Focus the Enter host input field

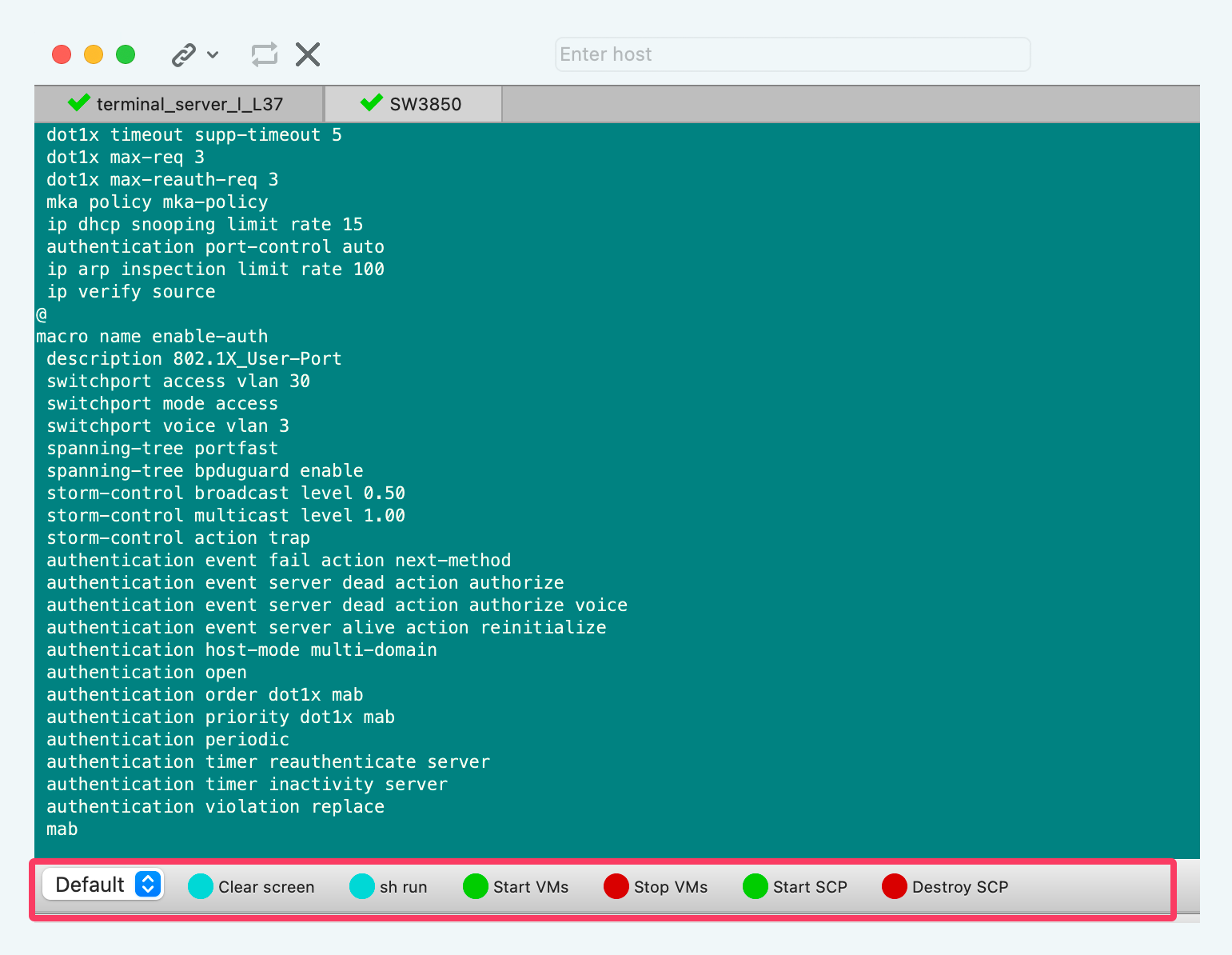pyautogui.click(x=791, y=54)
